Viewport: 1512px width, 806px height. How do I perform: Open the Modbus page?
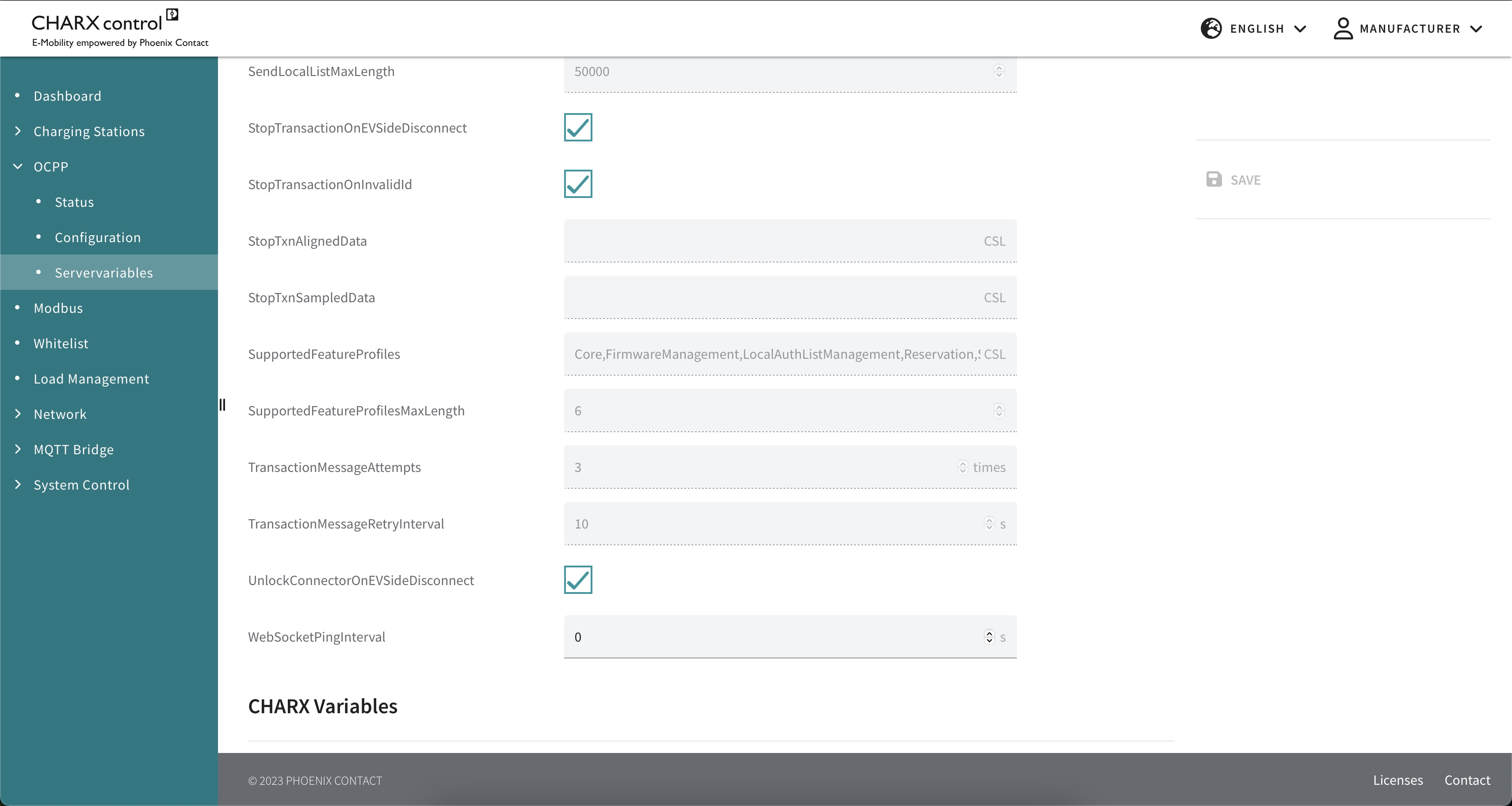point(58,308)
